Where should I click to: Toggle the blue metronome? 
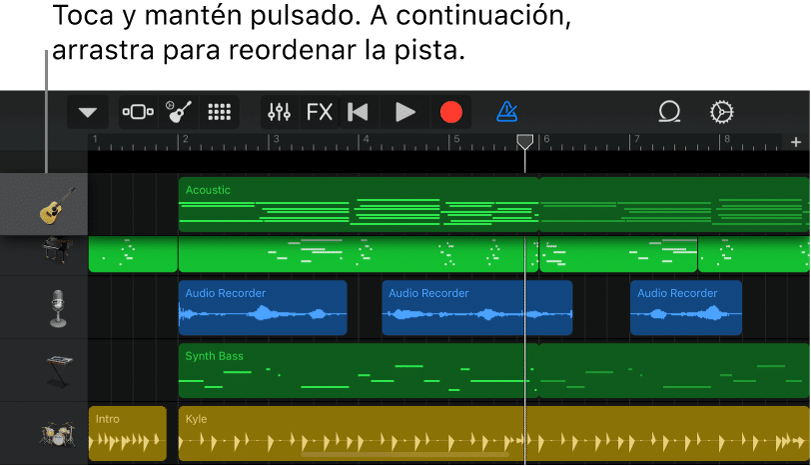click(x=507, y=112)
